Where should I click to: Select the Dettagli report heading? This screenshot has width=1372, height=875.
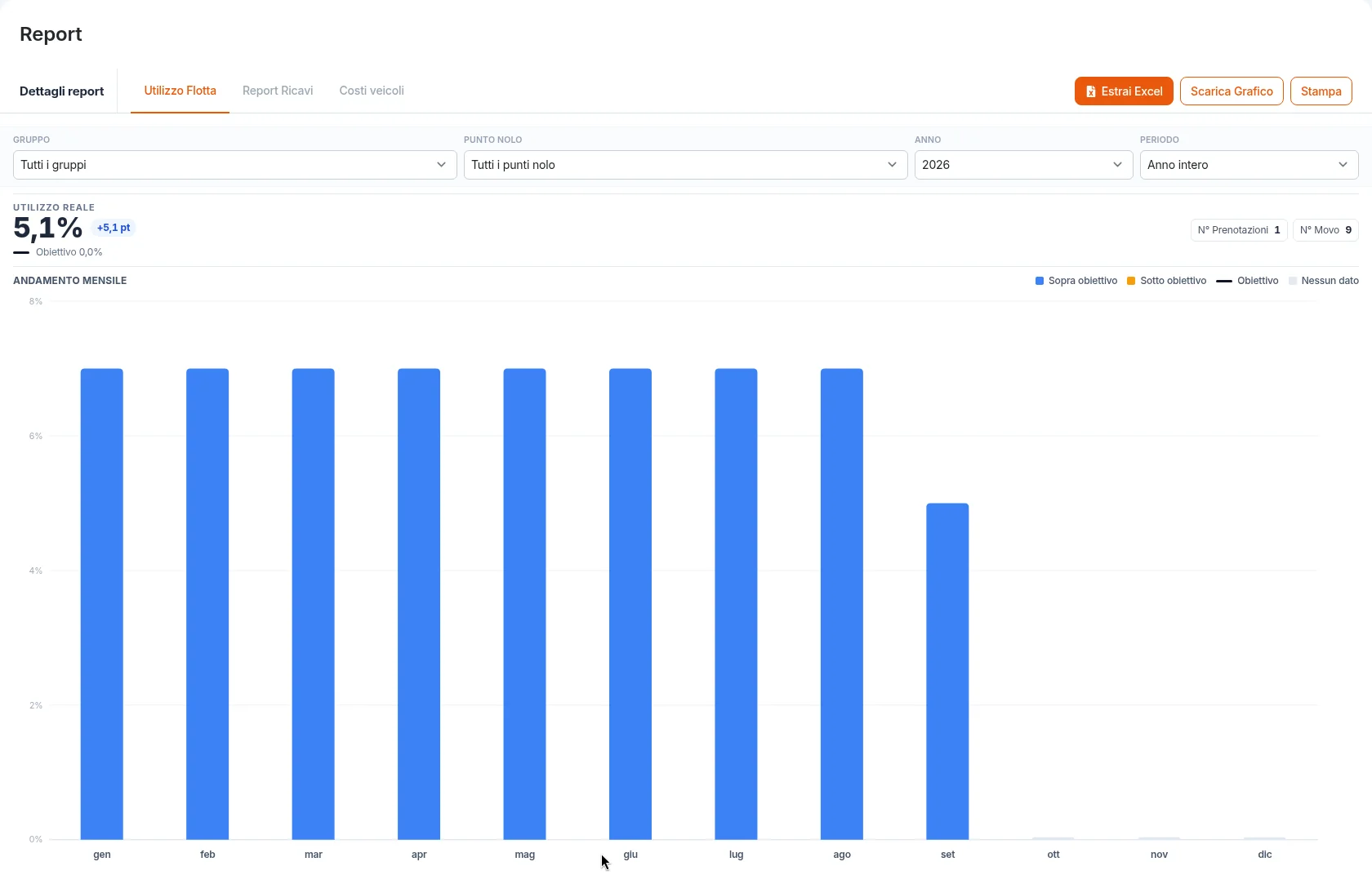(x=62, y=91)
